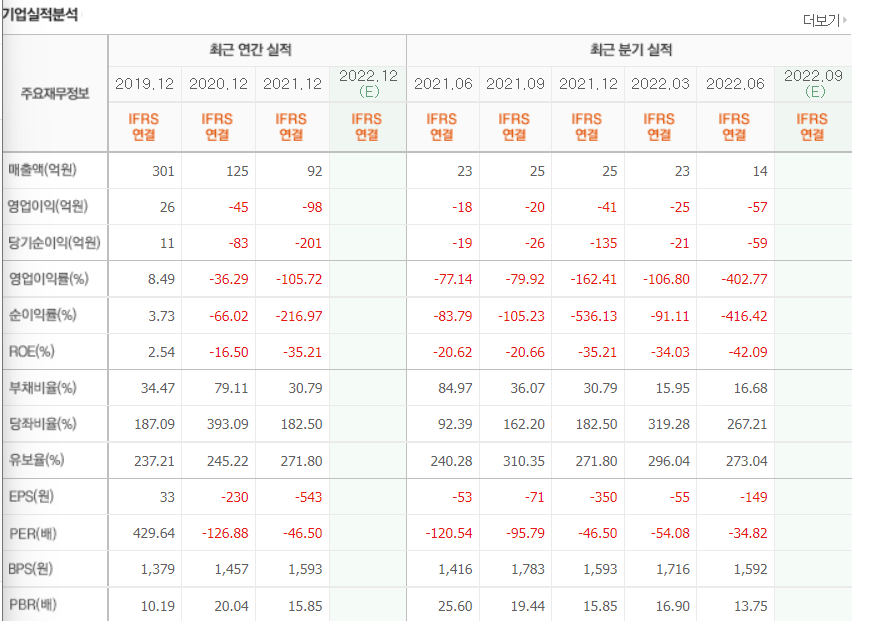
Task: Select the 301 revenue value for 2019.12
Action: 163,171
